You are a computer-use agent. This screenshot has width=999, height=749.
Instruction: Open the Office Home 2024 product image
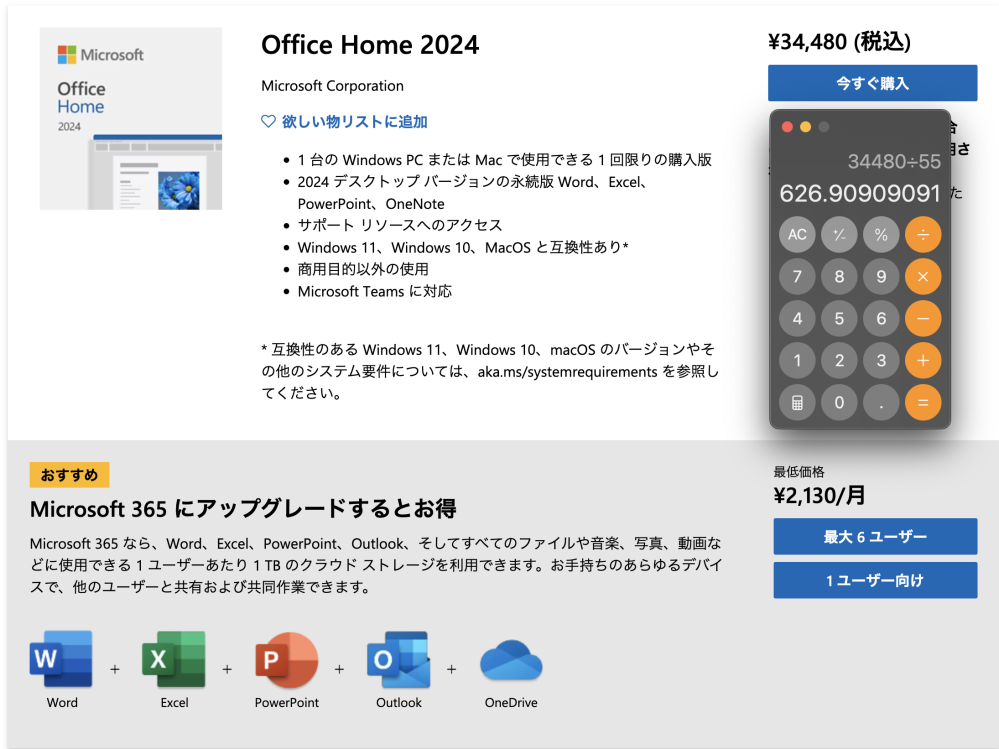tap(131, 118)
